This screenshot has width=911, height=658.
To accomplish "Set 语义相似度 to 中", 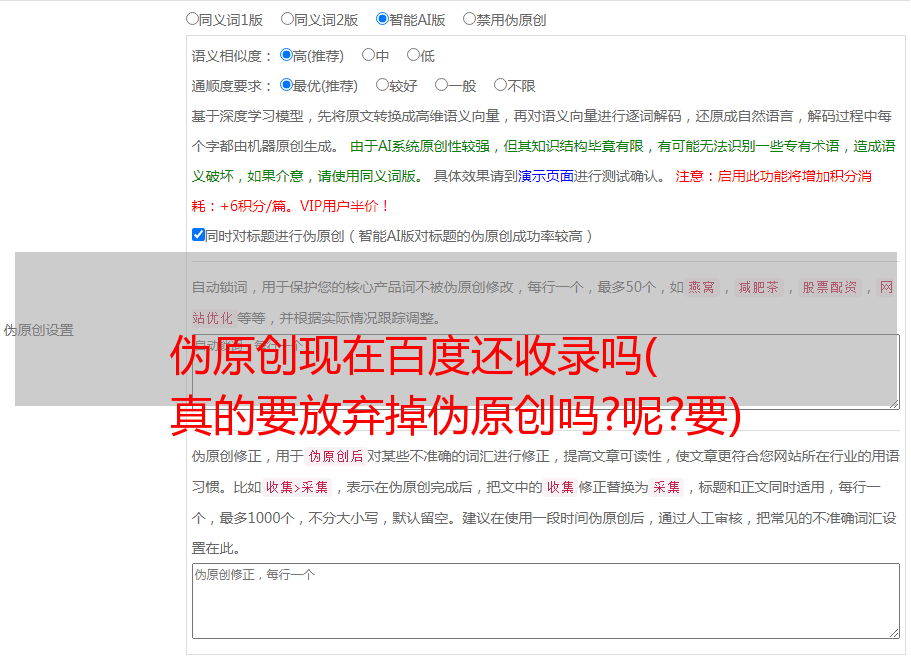I will tap(368, 55).
